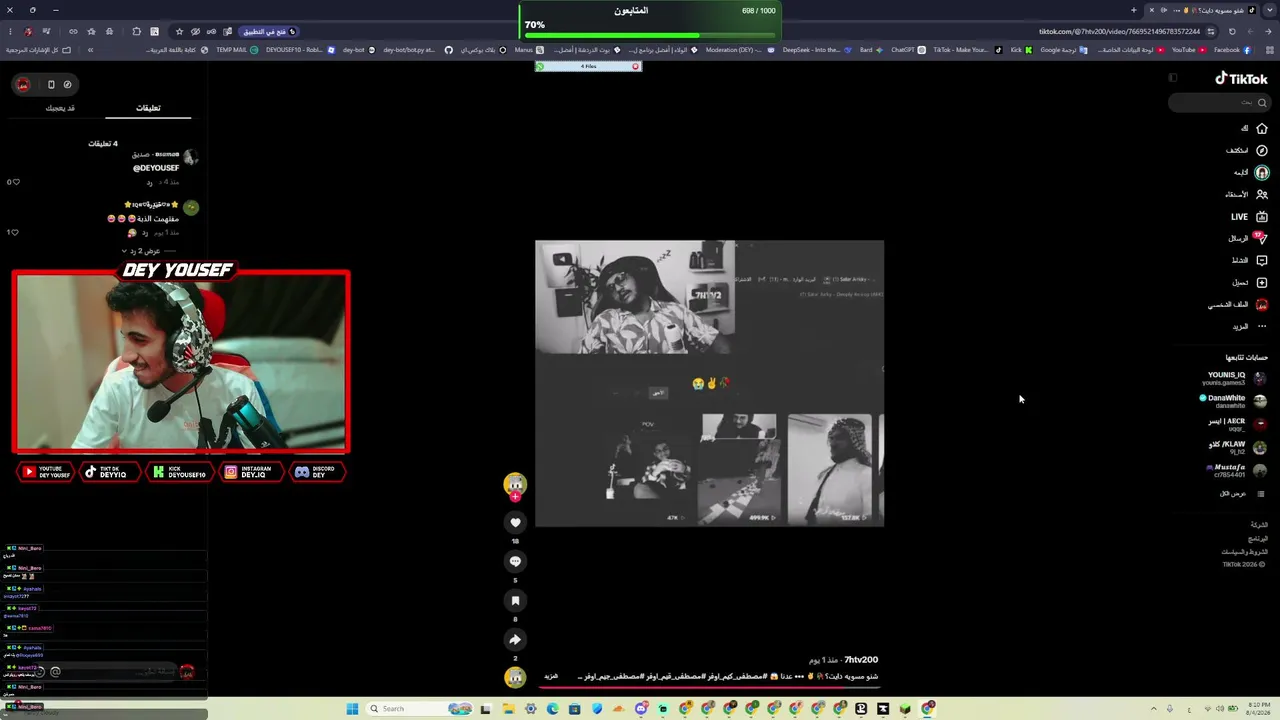
Task: Open the first commenter's avatar
Action: click(x=190, y=157)
